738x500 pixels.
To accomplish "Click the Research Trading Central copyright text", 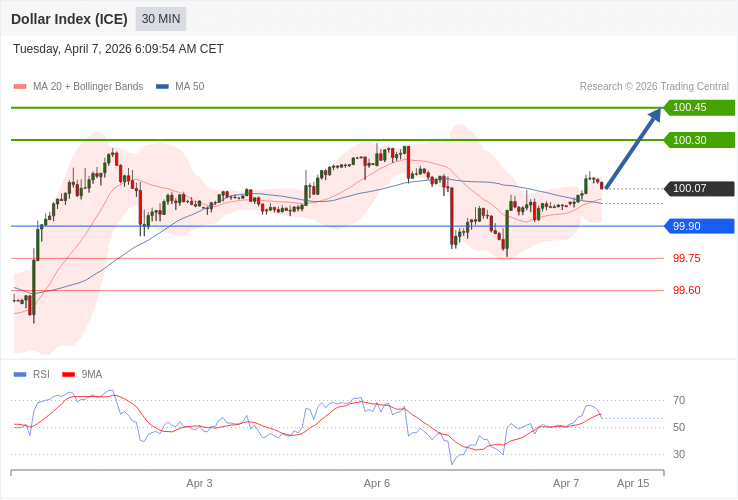I will coord(654,87).
